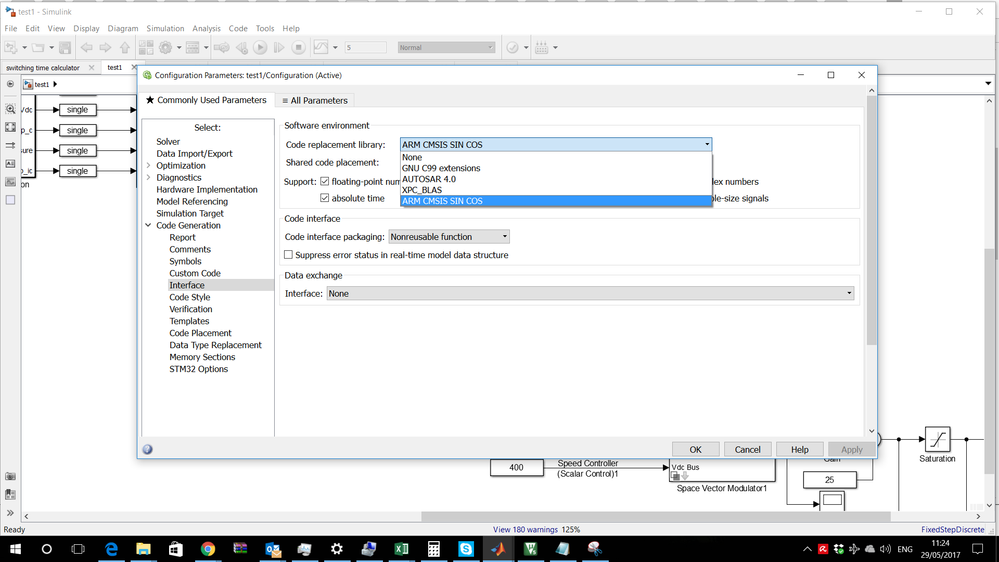This screenshot has height=562, width=999.
Task: Click the Area box palette icon
Action: 10,199
